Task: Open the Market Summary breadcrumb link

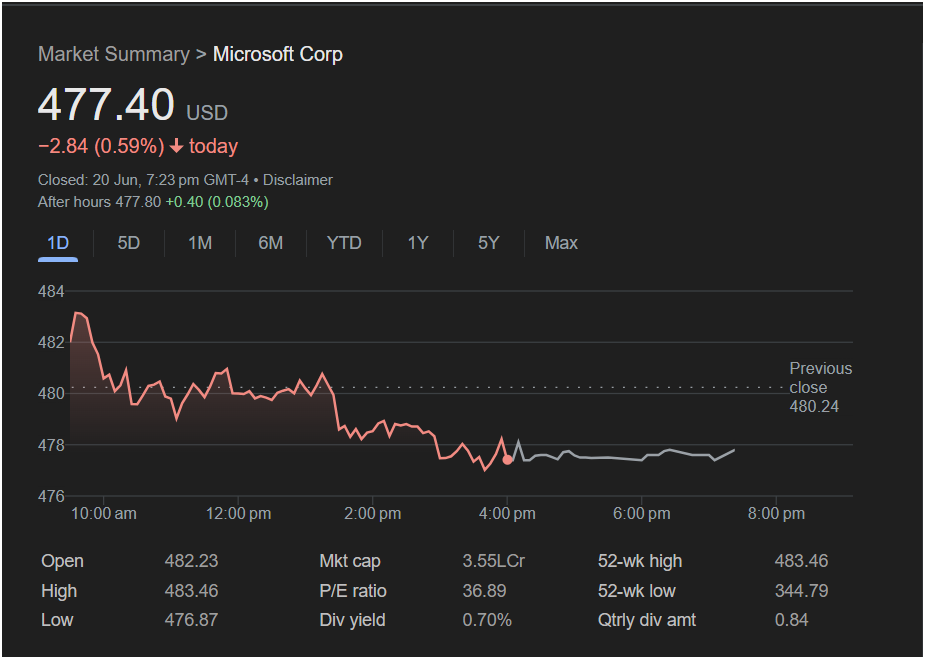Action: pyautogui.click(x=114, y=54)
